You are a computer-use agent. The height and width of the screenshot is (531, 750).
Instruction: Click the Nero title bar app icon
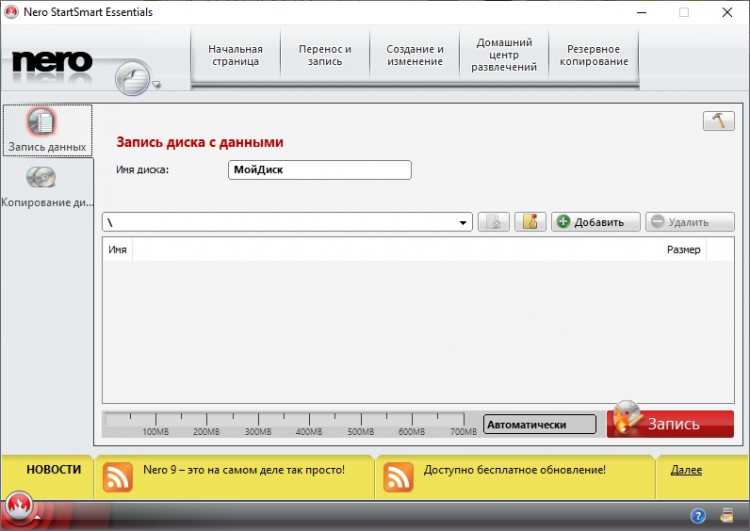pyautogui.click(x=11, y=12)
